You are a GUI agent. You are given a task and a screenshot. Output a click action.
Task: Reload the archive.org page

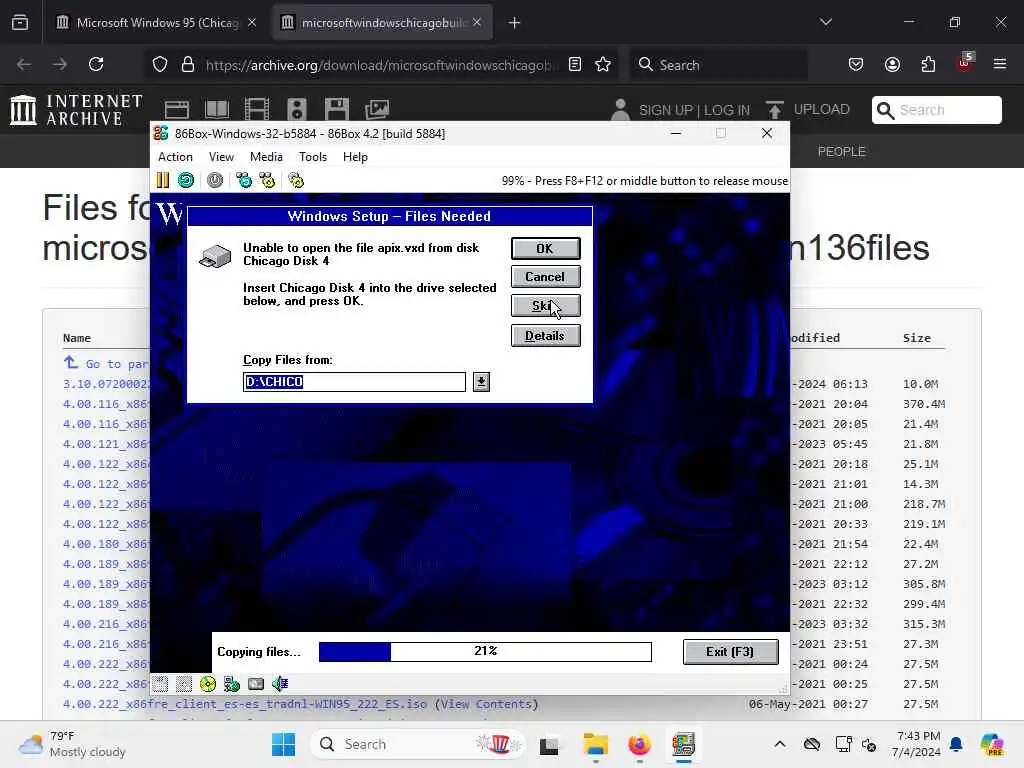96,64
